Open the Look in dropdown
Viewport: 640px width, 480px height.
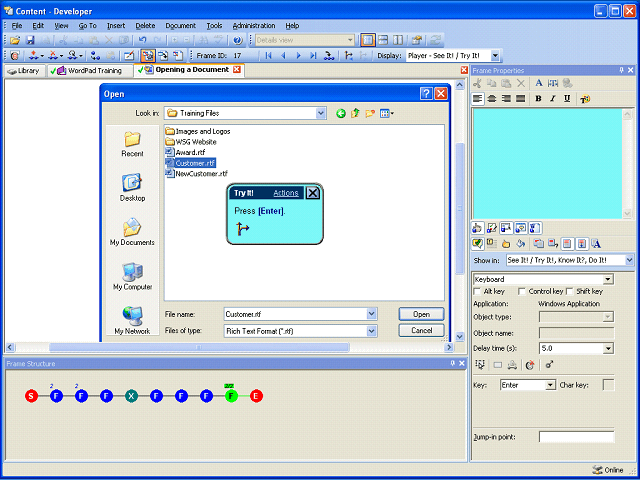(x=321, y=113)
